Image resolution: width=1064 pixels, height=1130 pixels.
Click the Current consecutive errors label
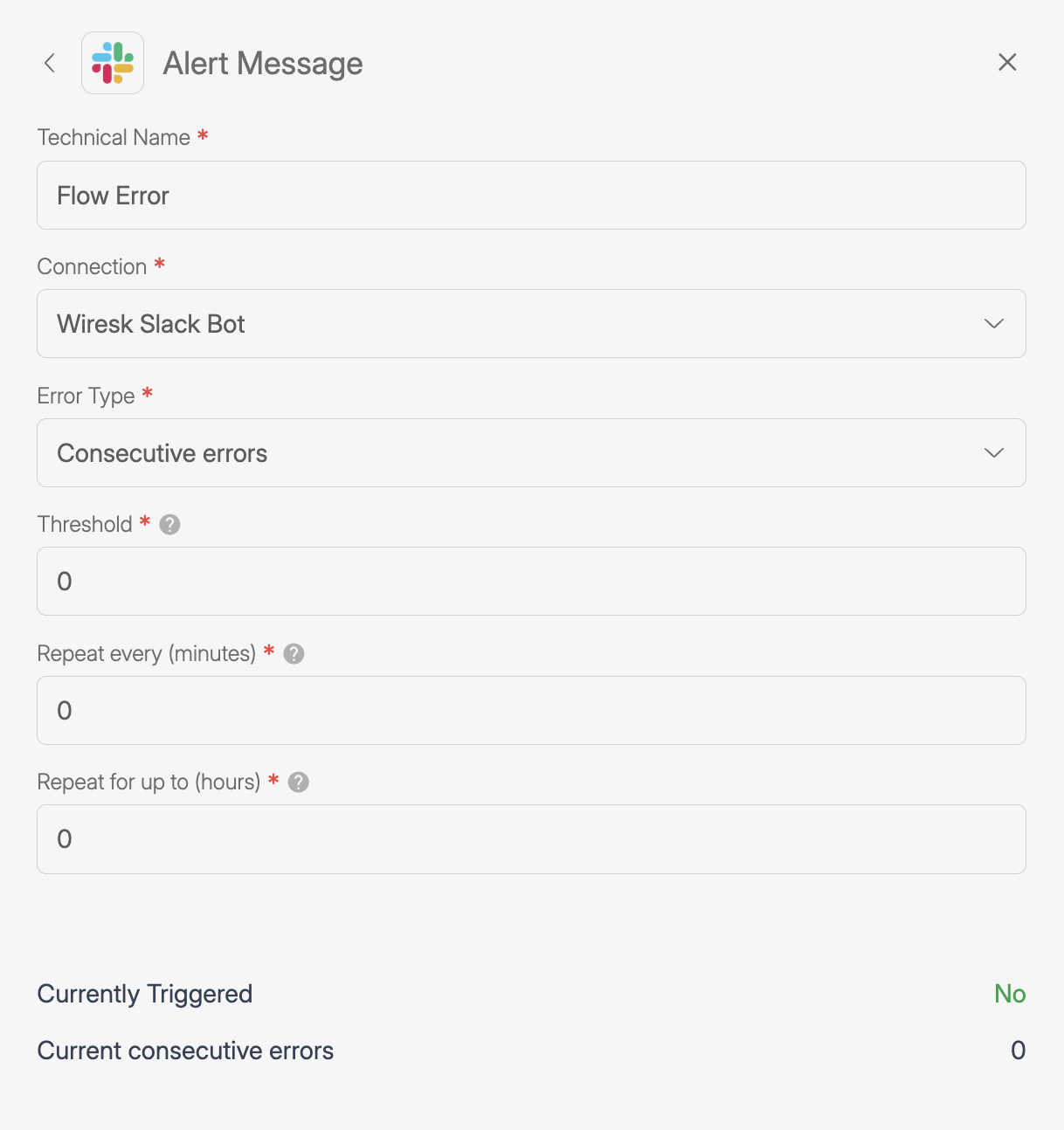(x=185, y=1051)
